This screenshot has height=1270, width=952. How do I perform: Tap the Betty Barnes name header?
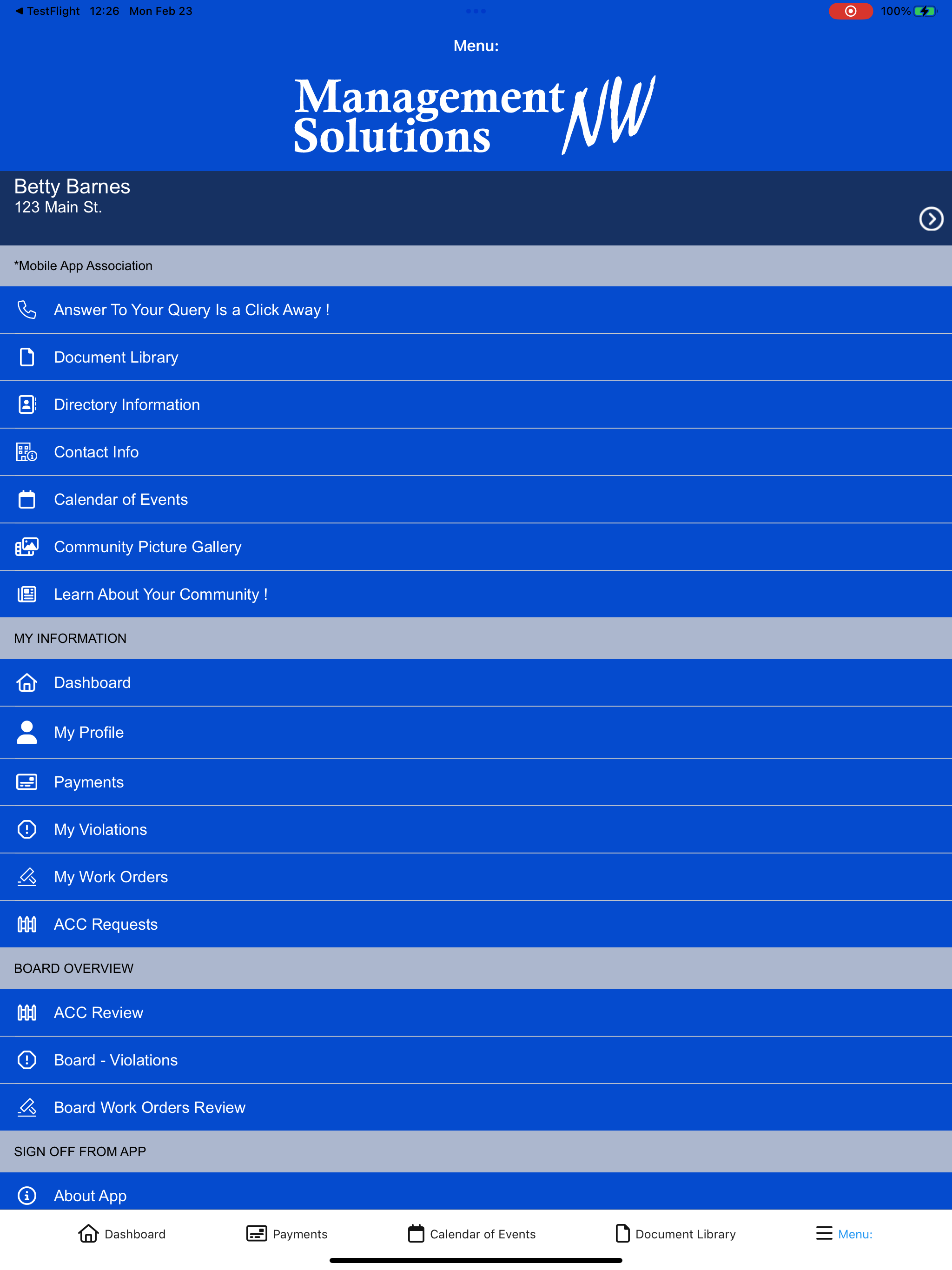click(x=73, y=186)
